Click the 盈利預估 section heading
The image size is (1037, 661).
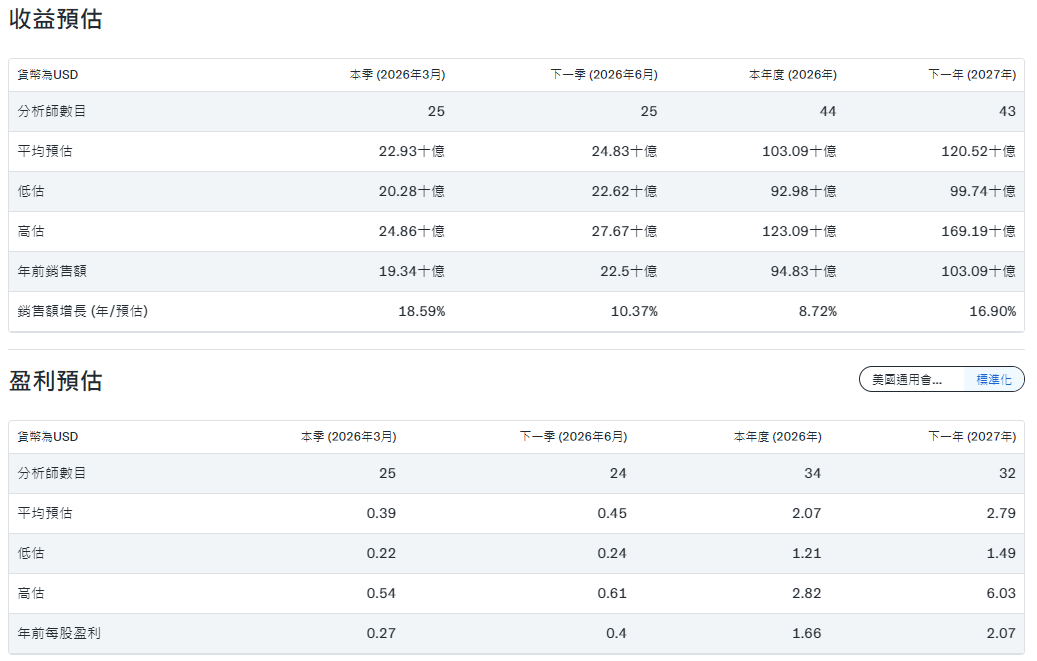click(x=56, y=381)
